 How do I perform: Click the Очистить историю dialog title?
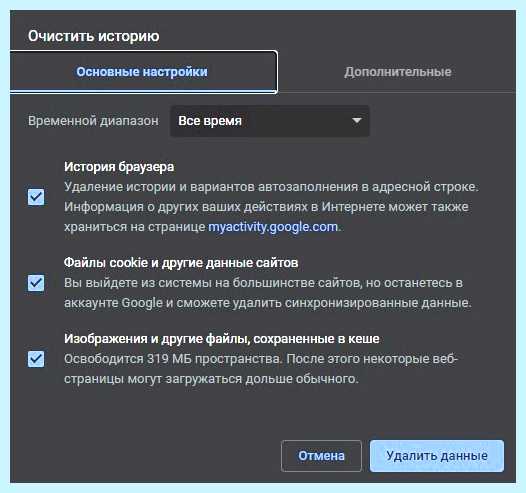94,36
